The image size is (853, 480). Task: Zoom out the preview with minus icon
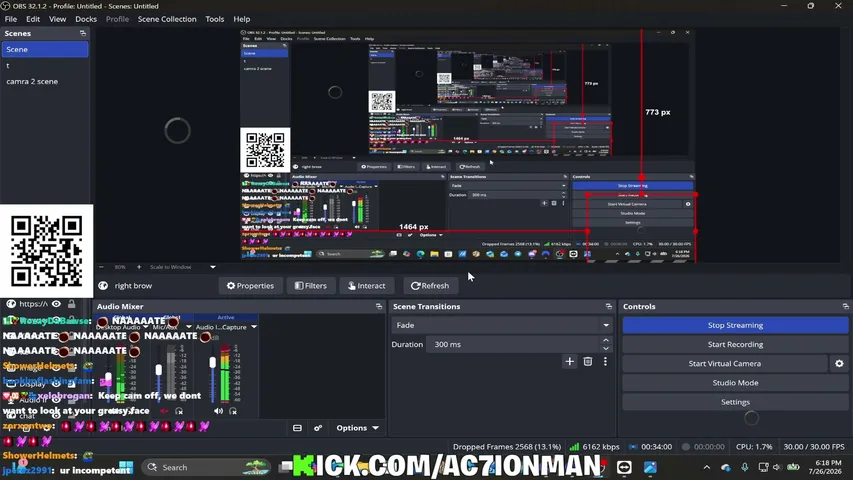[x=101, y=267]
